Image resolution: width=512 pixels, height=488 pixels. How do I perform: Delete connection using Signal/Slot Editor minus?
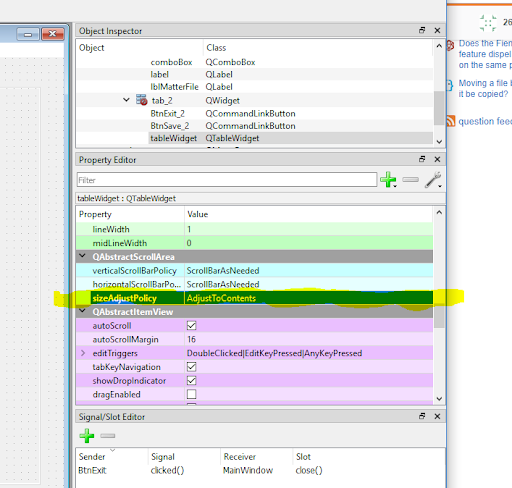(x=108, y=436)
